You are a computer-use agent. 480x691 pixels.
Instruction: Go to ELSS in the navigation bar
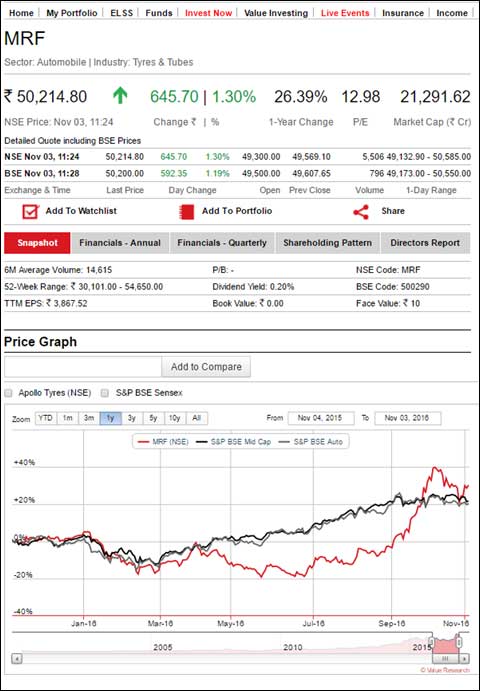click(122, 13)
